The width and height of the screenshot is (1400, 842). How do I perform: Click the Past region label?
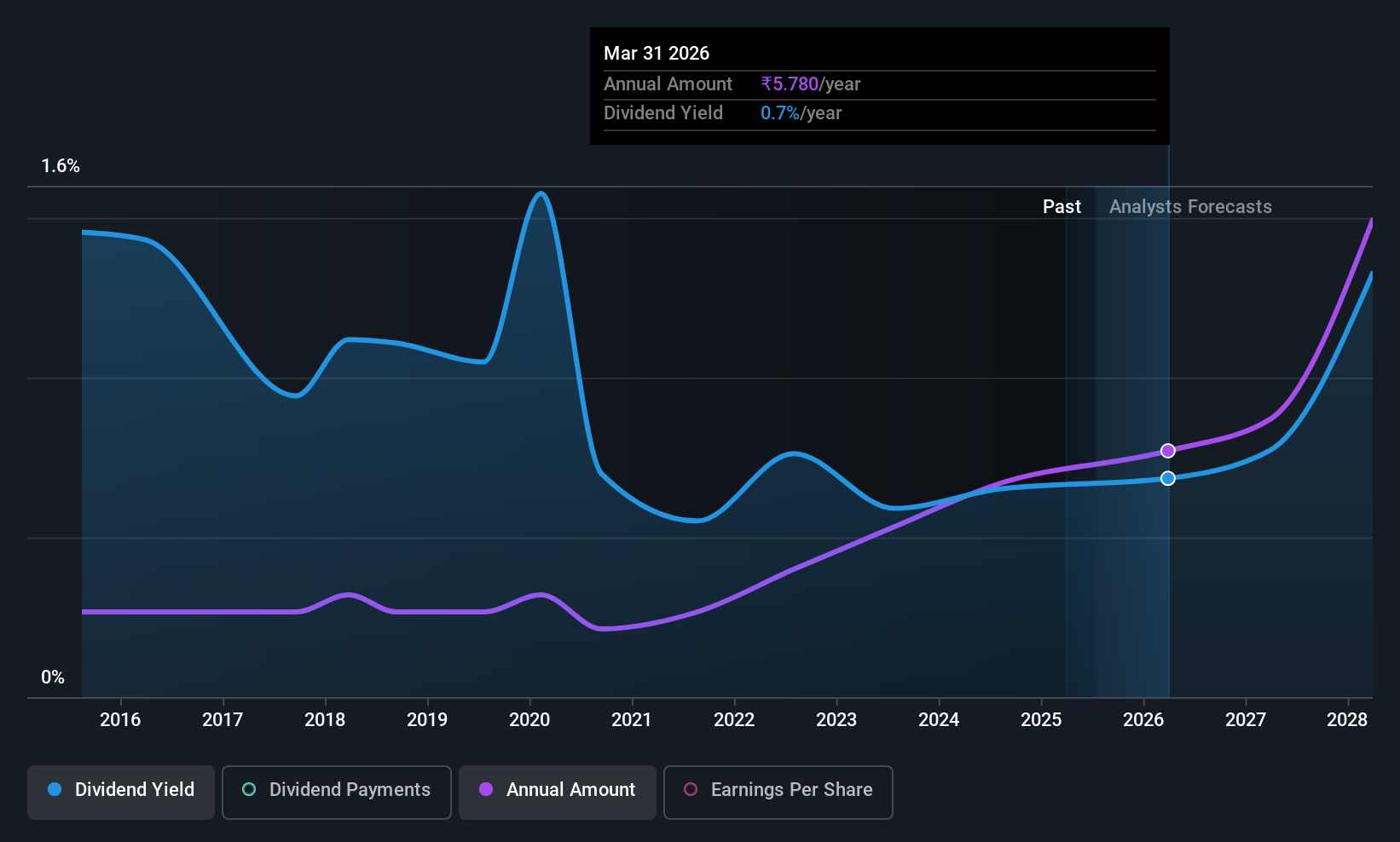tap(1062, 206)
